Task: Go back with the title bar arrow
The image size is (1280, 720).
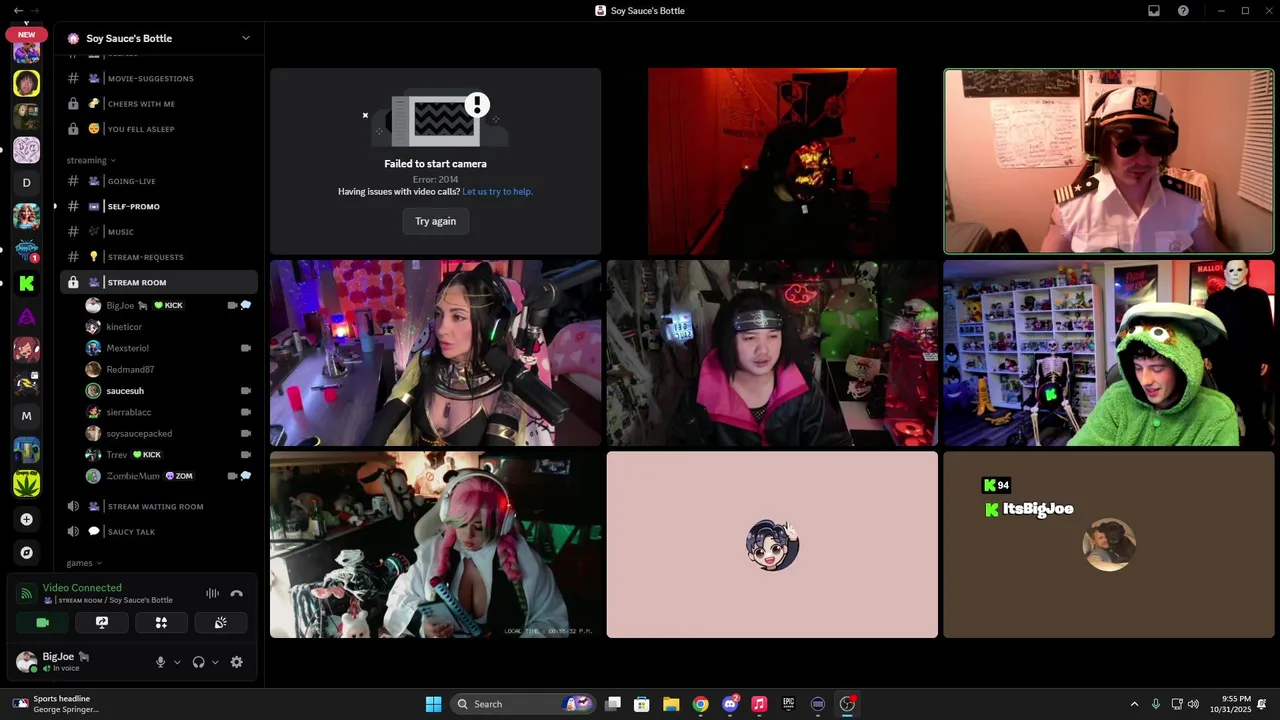Action: (x=18, y=10)
